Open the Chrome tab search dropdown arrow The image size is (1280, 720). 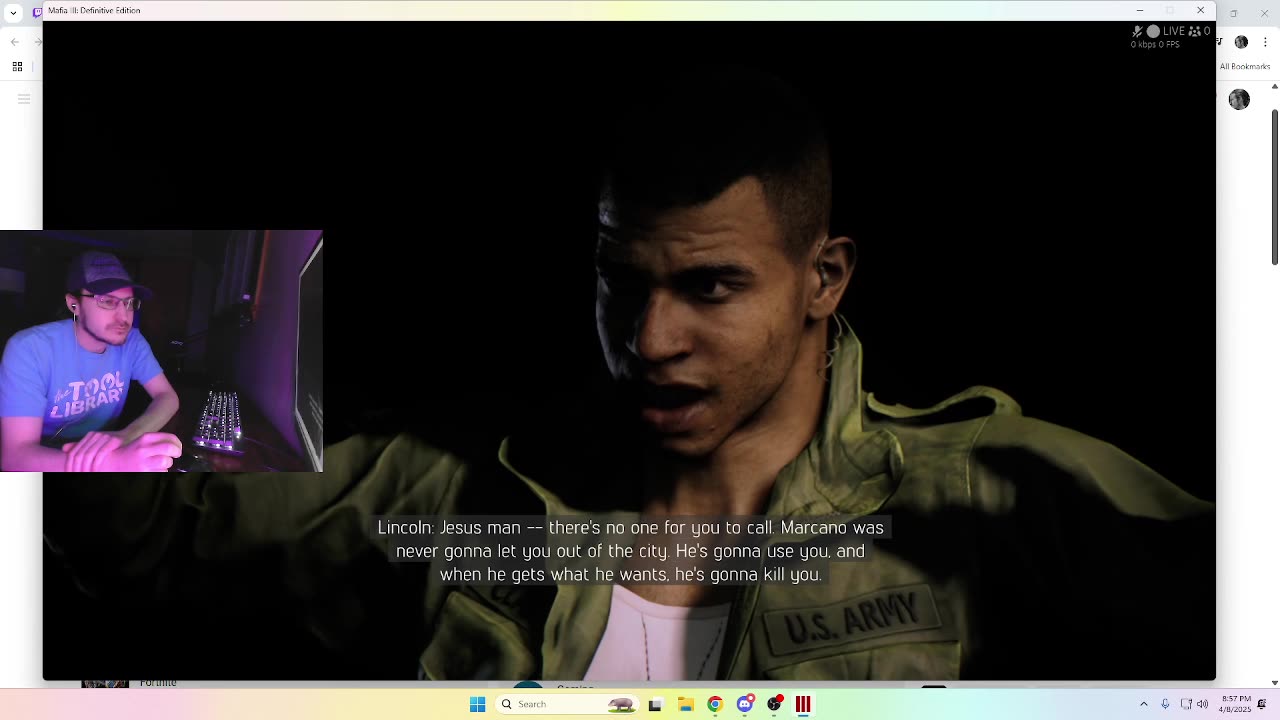click(x=13, y=12)
